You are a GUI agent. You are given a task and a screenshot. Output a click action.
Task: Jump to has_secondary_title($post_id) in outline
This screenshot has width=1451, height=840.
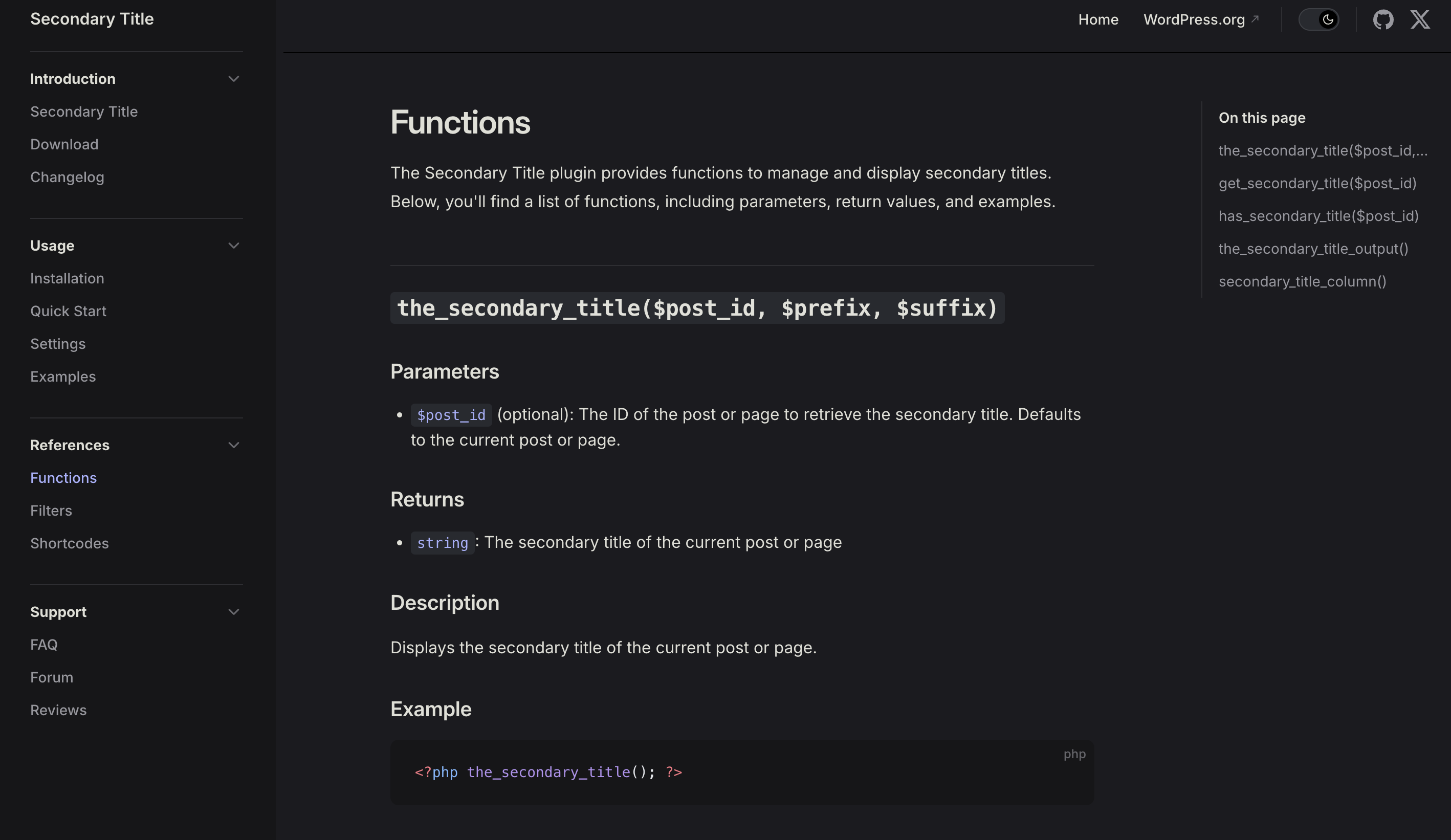pos(1318,216)
